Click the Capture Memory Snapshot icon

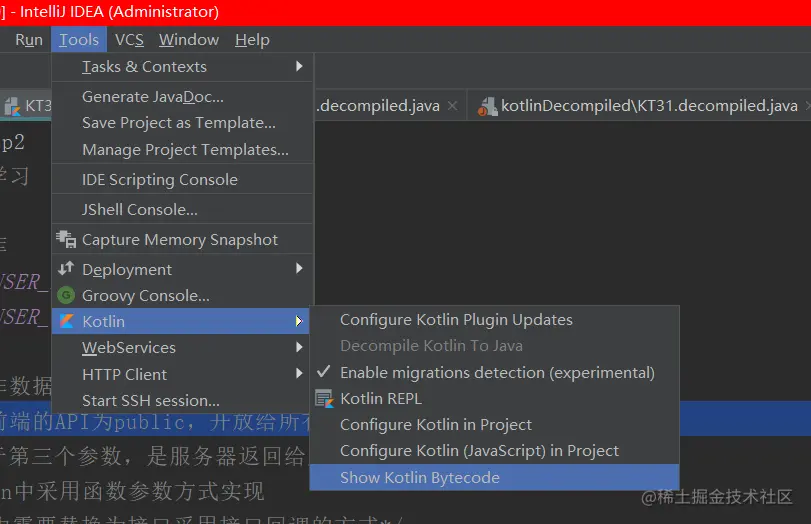66,239
